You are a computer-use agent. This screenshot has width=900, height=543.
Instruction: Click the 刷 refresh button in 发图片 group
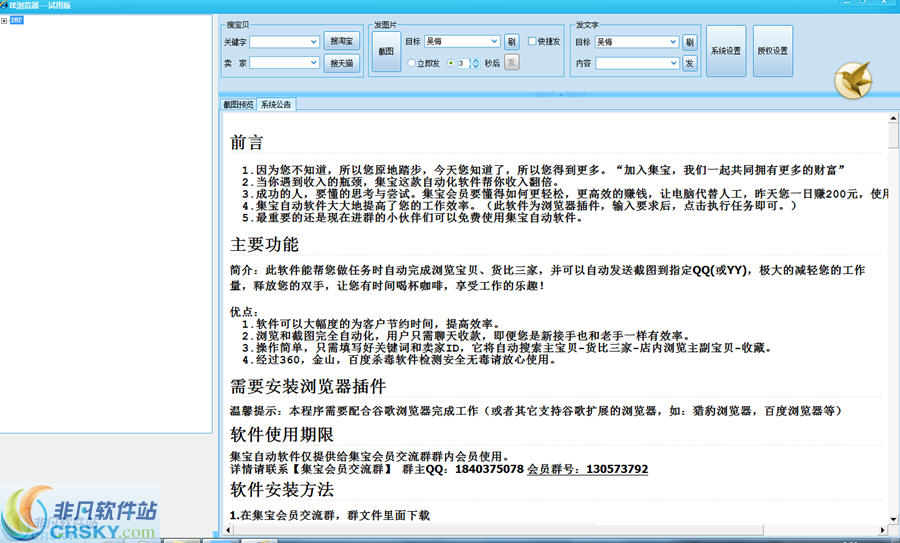(511, 41)
